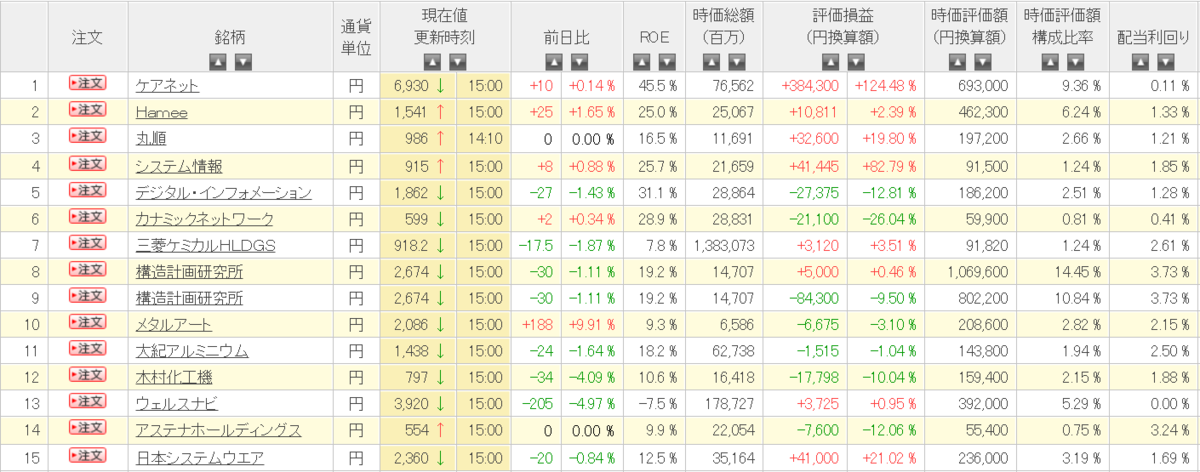Select メタルアート change value +9.91 %
The image size is (1200, 472).
(590, 325)
